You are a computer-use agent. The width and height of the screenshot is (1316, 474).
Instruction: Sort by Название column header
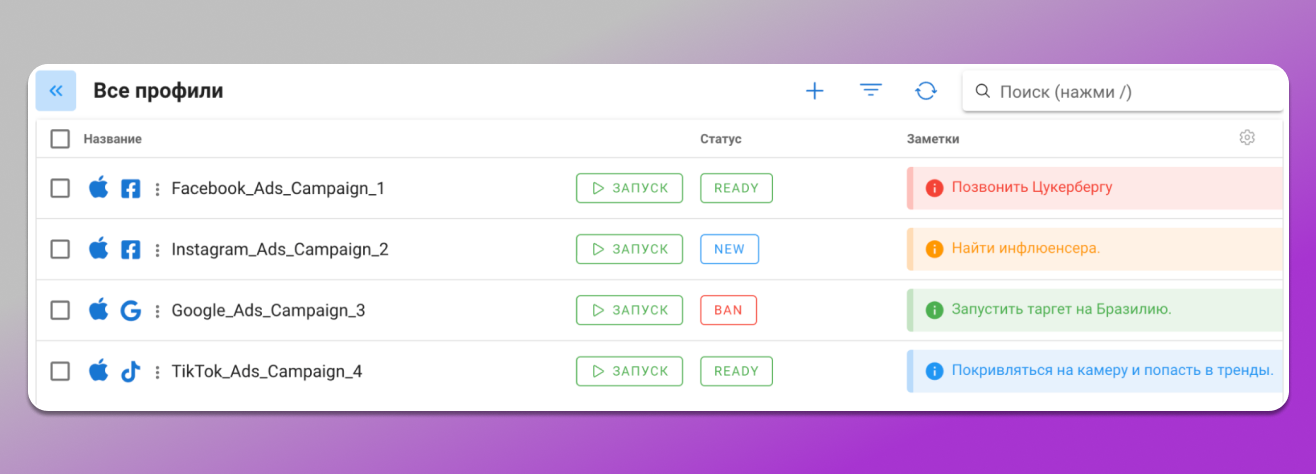(112, 139)
